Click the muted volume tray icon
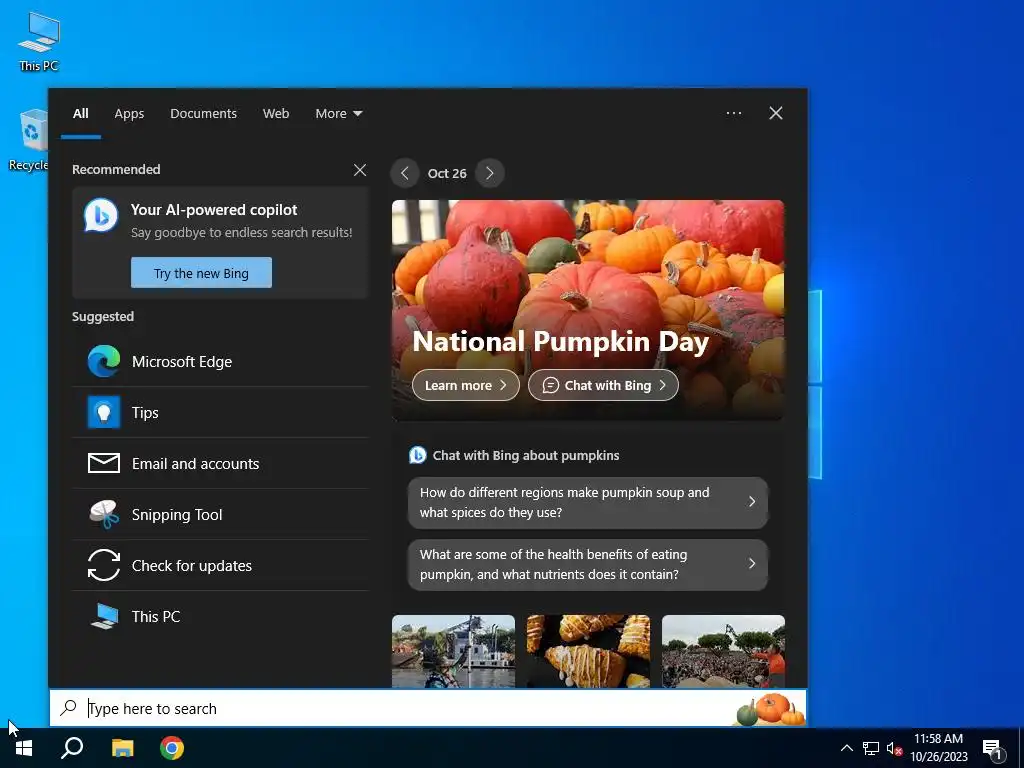This screenshot has height=768, width=1024. tap(894, 748)
